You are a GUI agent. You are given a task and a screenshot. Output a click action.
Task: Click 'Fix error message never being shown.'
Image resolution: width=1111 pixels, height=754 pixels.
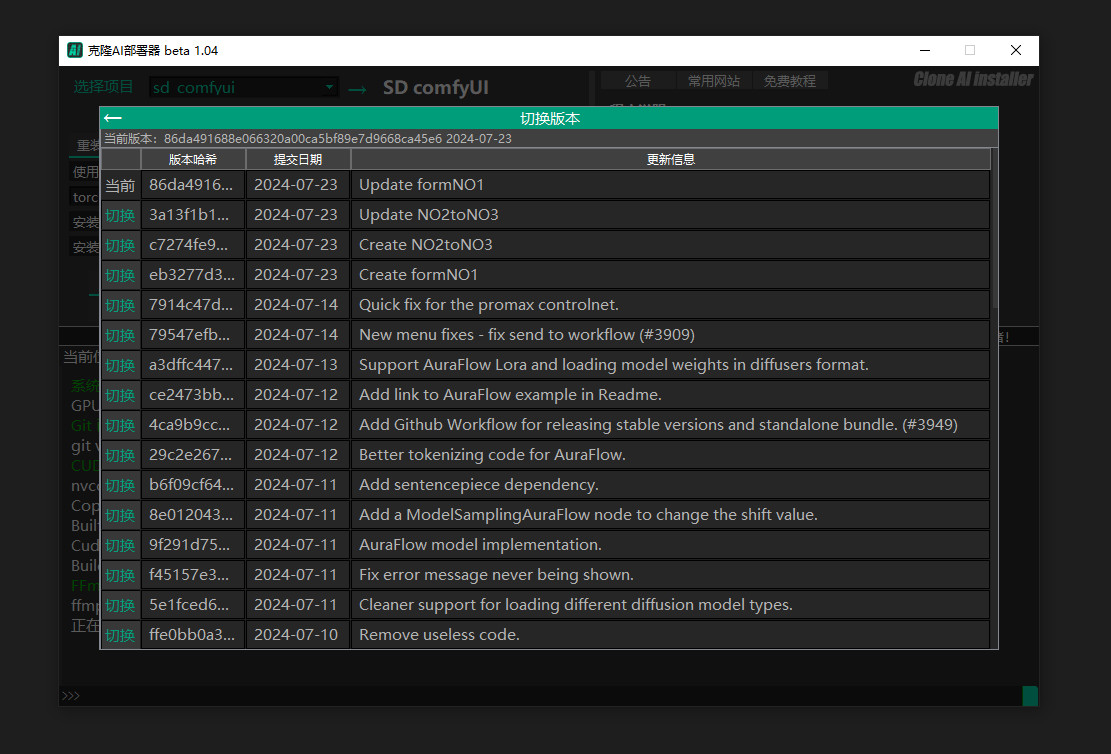click(x=496, y=575)
